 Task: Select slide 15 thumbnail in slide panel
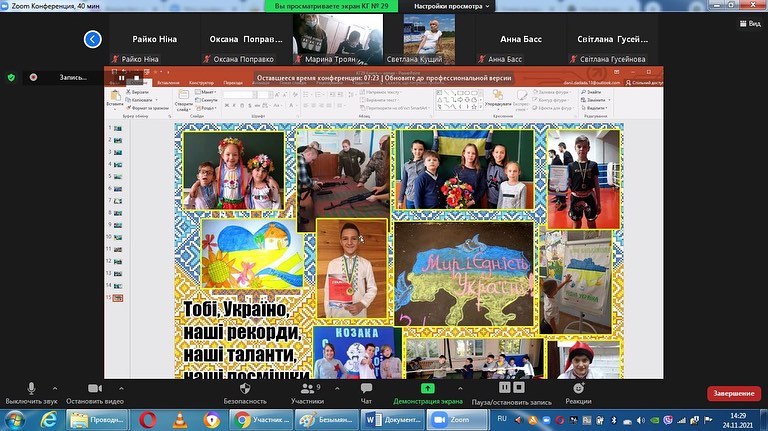coord(118,298)
